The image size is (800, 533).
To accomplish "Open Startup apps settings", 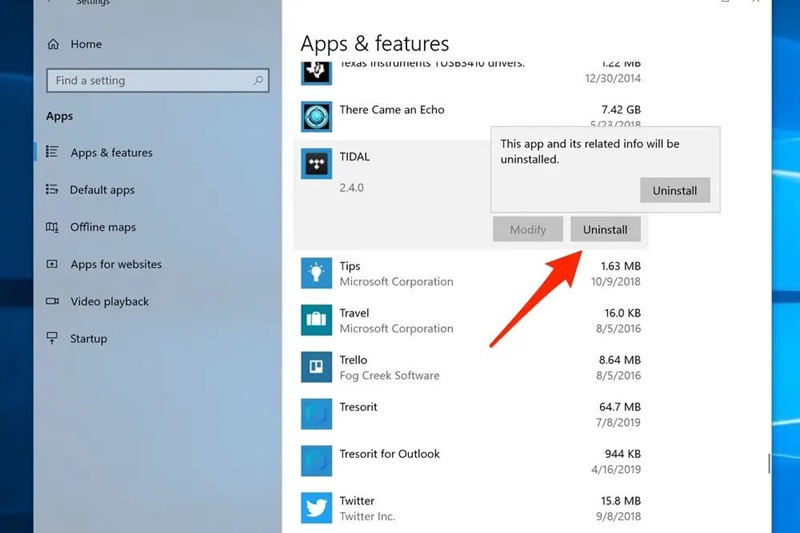I will (x=88, y=338).
